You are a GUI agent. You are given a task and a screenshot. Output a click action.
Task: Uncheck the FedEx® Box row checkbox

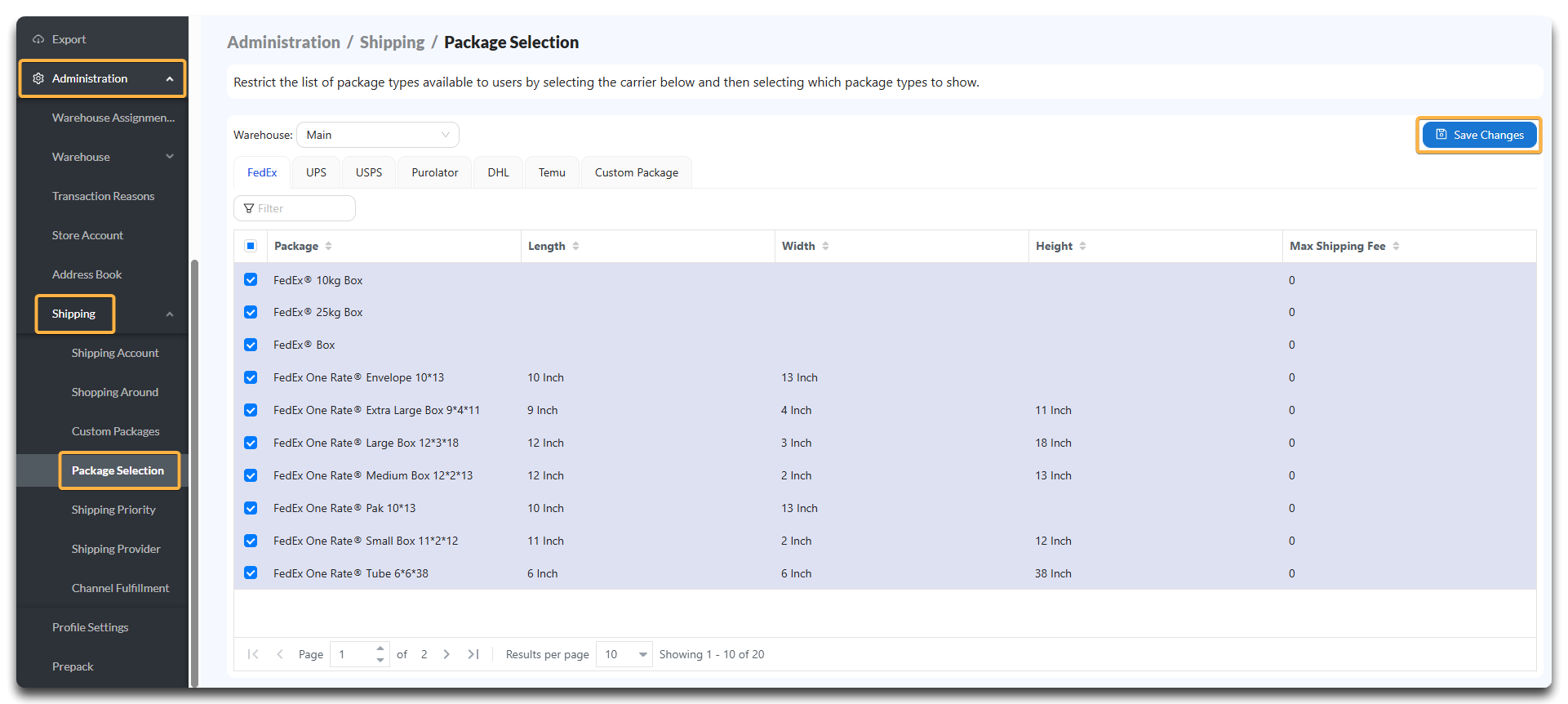(x=251, y=345)
